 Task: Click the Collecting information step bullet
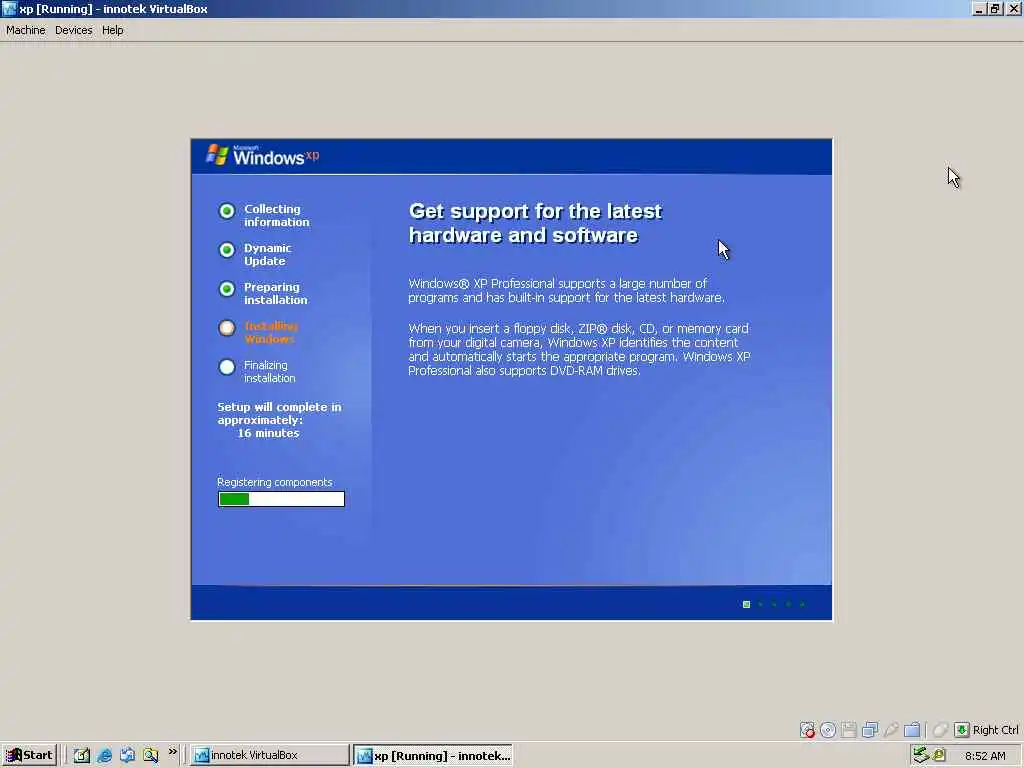click(x=227, y=211)
